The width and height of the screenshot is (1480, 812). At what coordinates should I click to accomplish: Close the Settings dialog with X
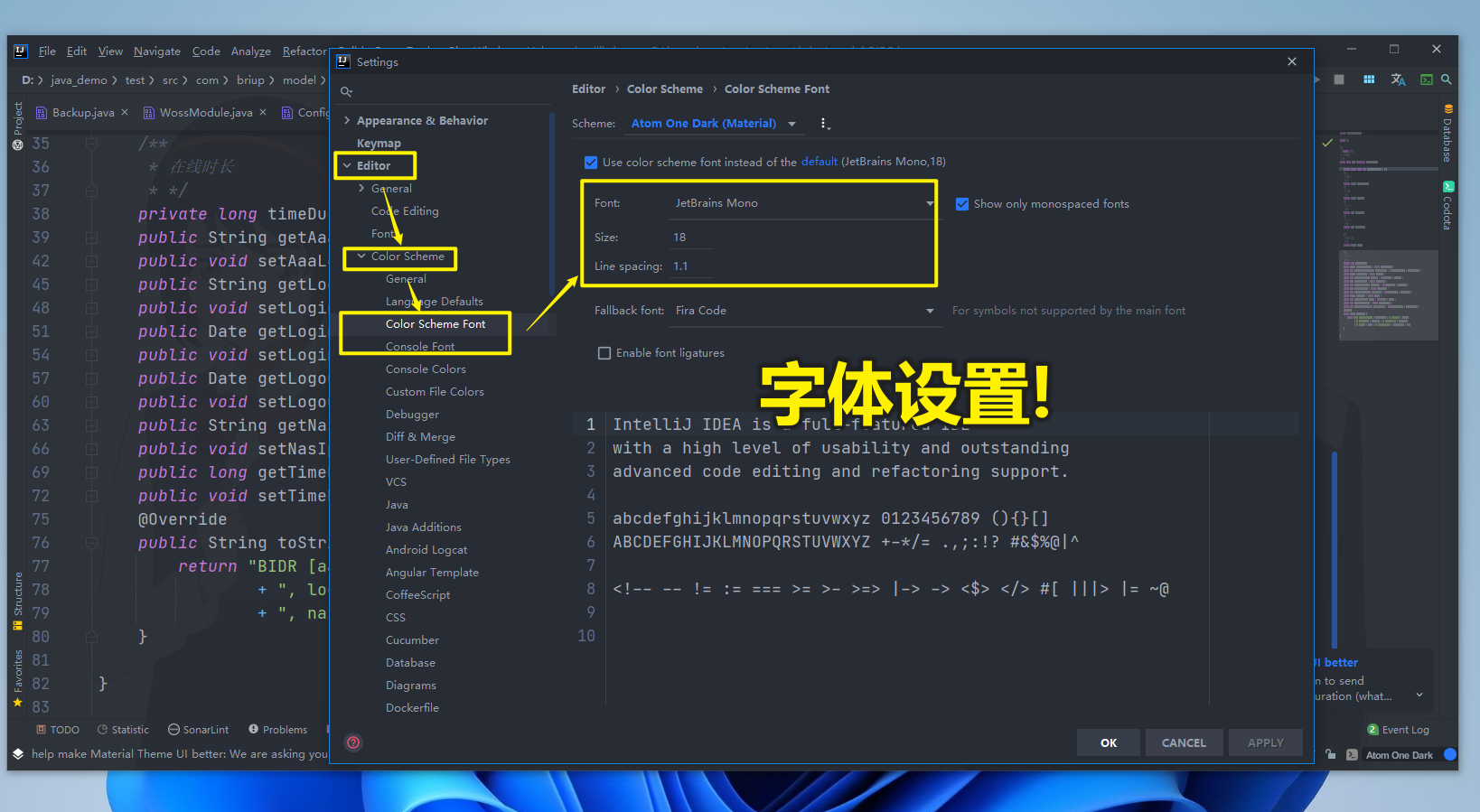(x=1292, y=61)
